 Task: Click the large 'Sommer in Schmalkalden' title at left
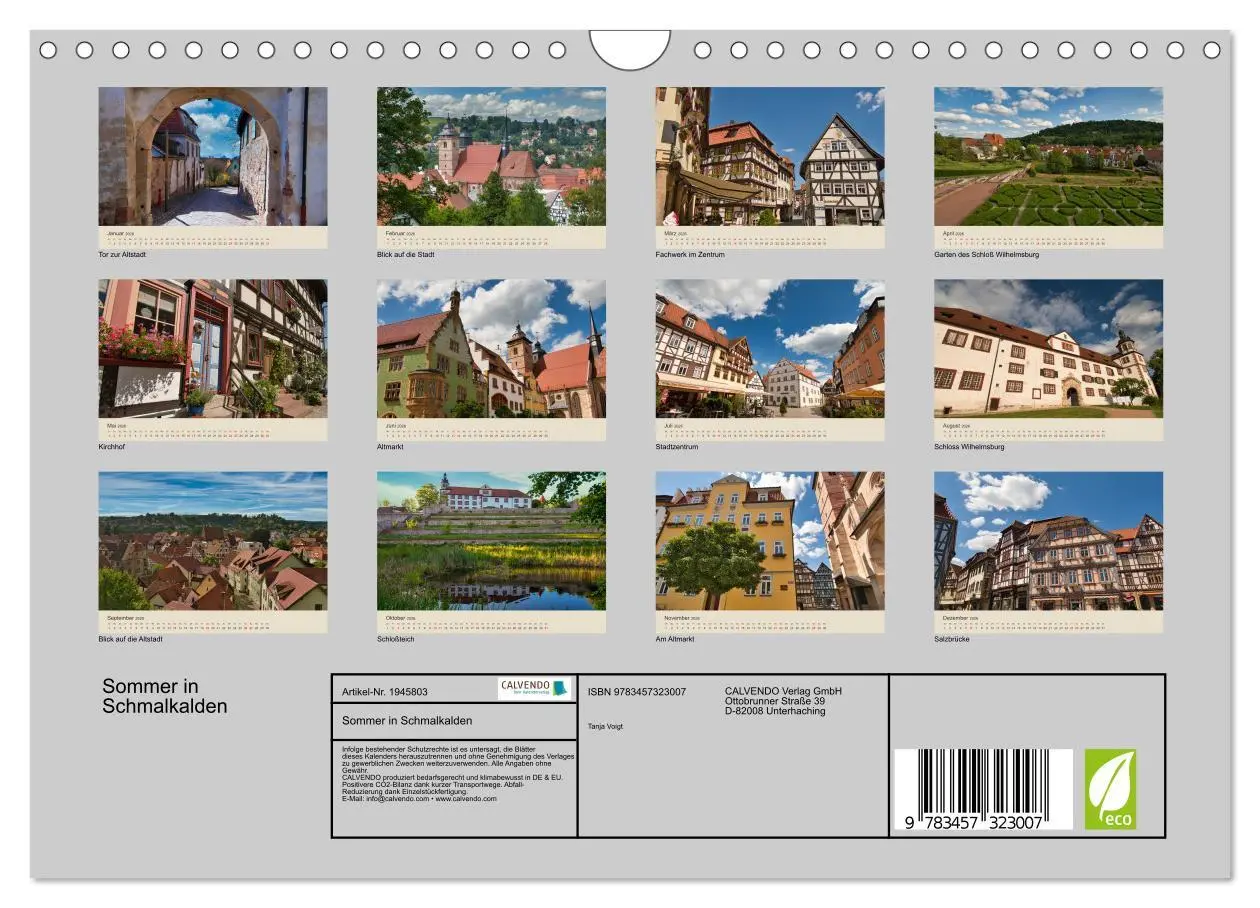point(165,696)
